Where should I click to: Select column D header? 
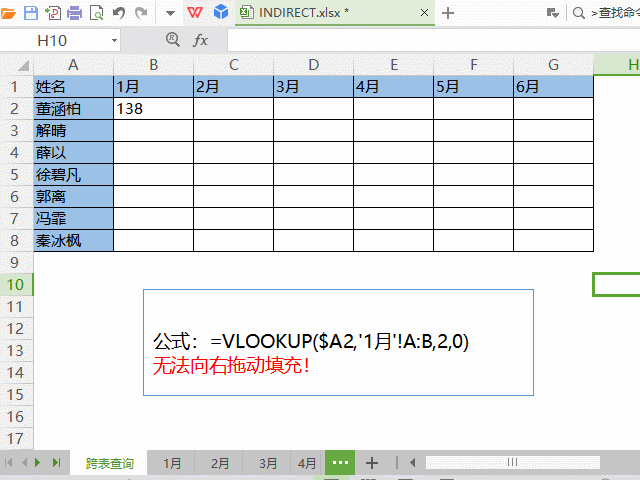pyautogui.click(x=313, y=64)
